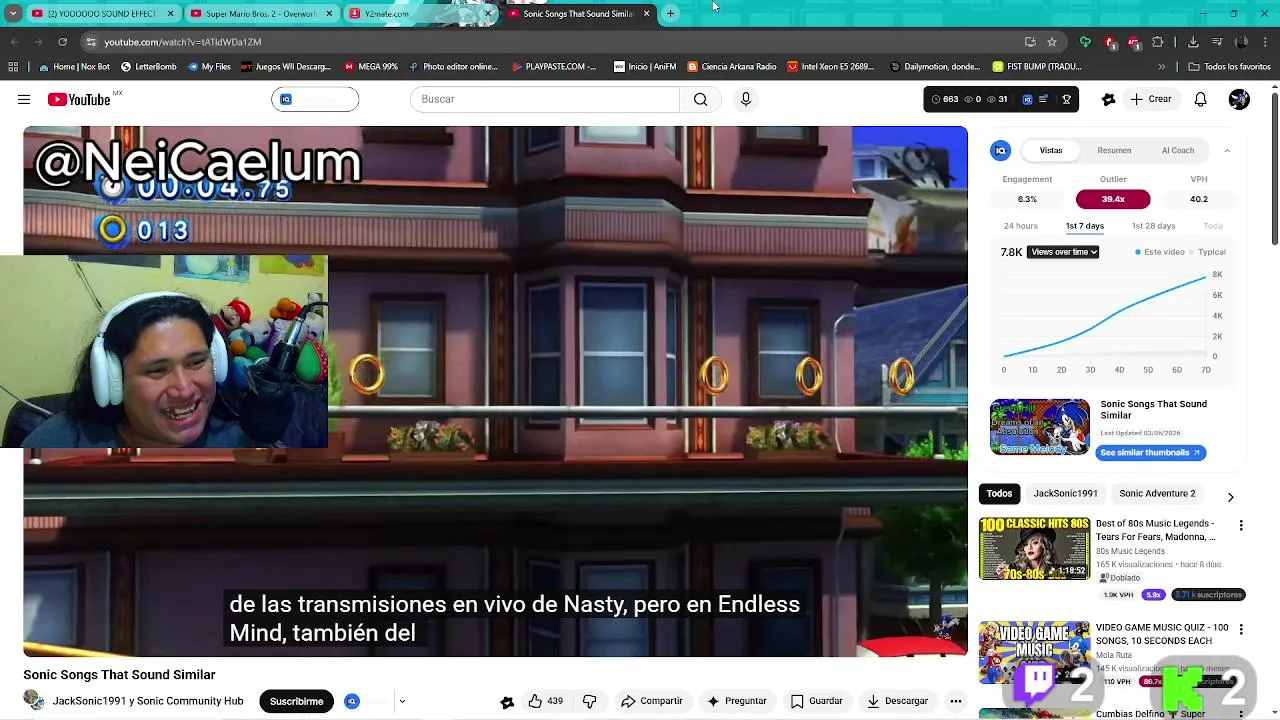This screenshot has height=720, width=1280.
Task: Open the YouTube hamburger guide menu
Action: click(x=24, y=99)
